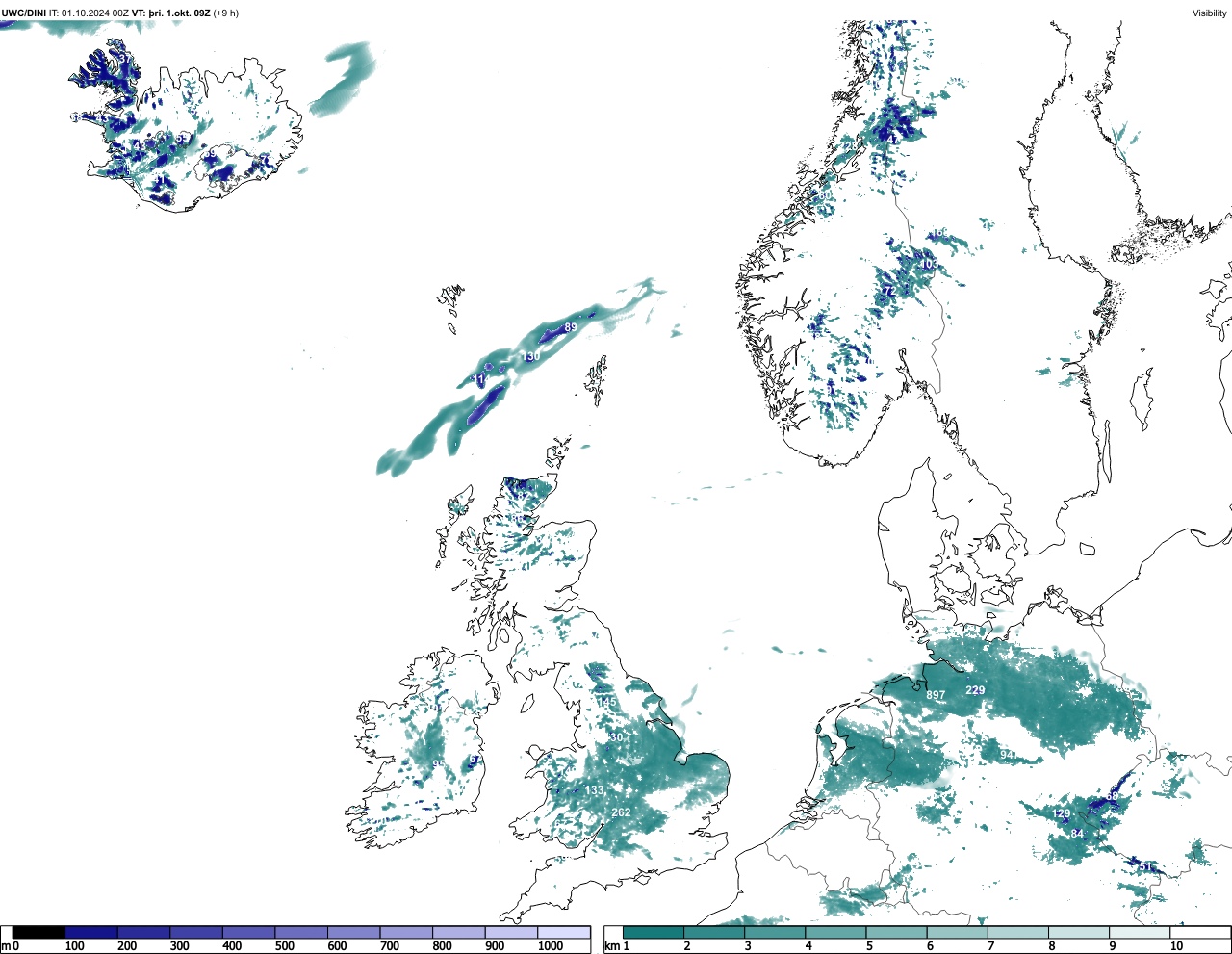This screenshot has height=954, width=1232.
Task: Select the 500–600 m legend swatch
Action: click(301, 932)
